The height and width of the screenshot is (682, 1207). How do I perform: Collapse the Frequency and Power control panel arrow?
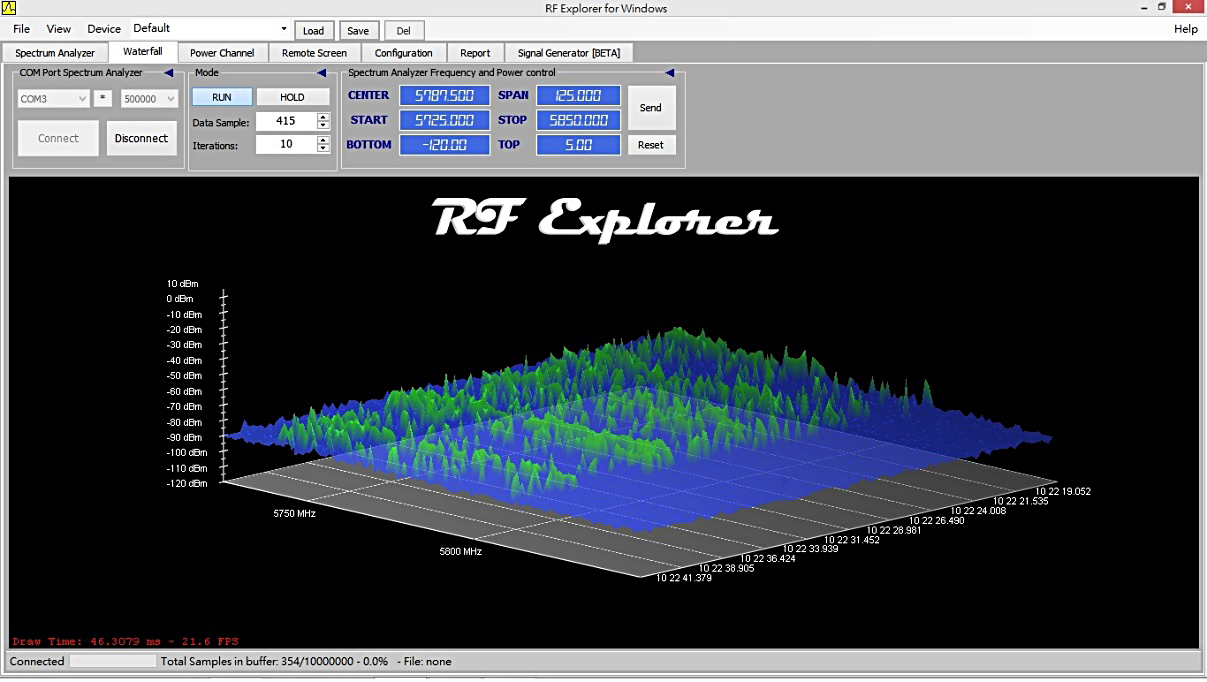pyautogui.click(x=669, y=73)
